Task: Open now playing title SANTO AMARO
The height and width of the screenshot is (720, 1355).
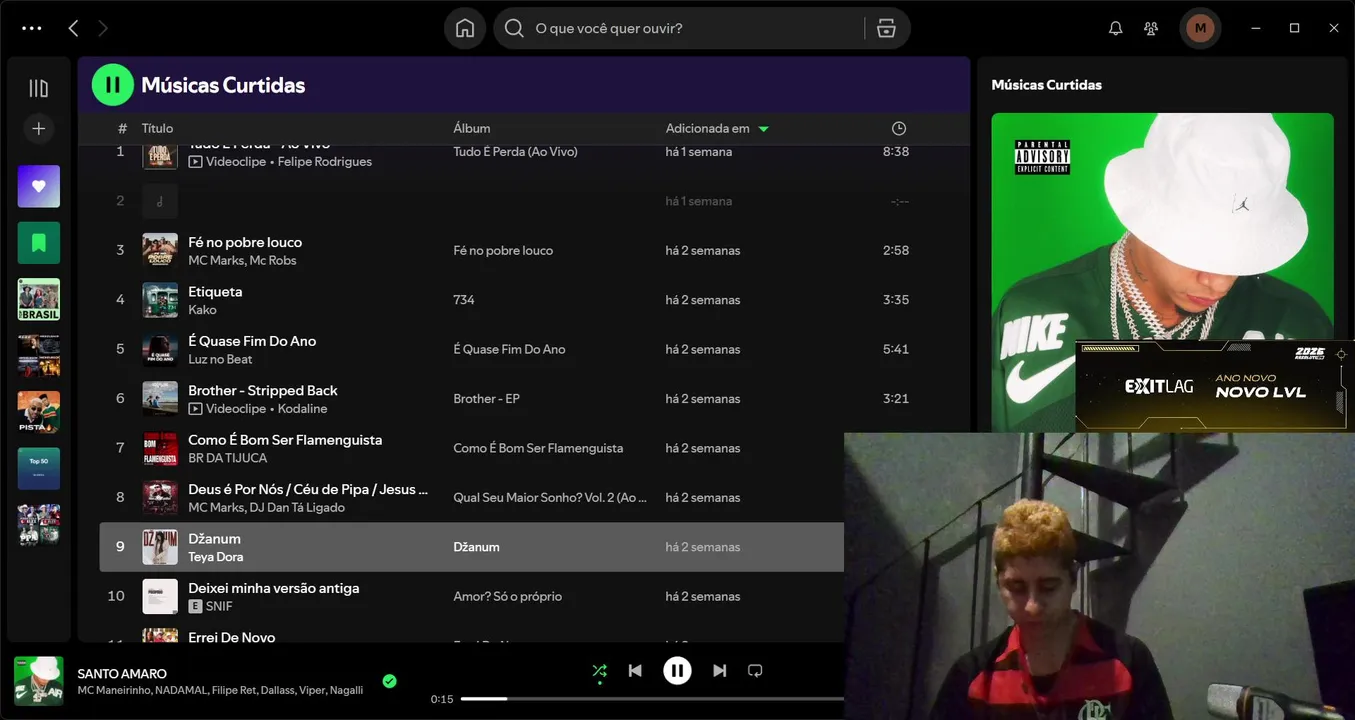Action: point(122,674)
